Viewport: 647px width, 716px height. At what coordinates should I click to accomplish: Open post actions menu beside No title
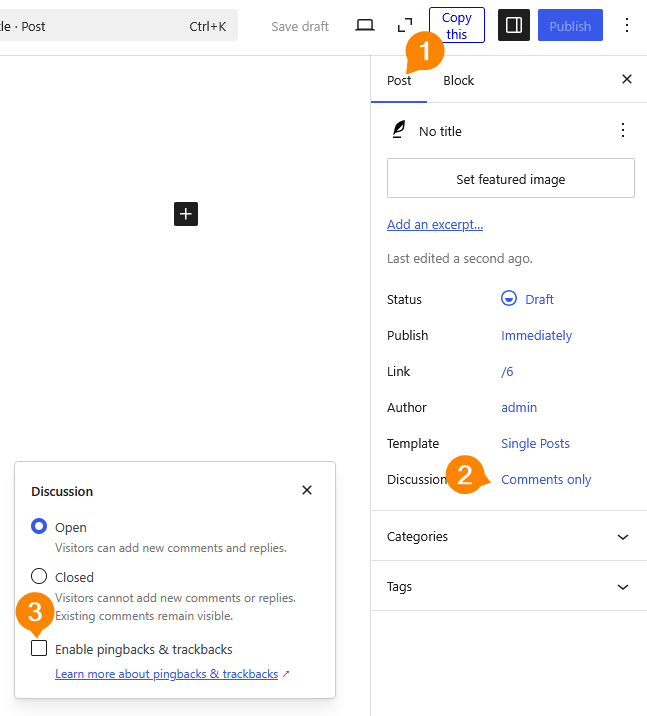(x=622, y=131)
